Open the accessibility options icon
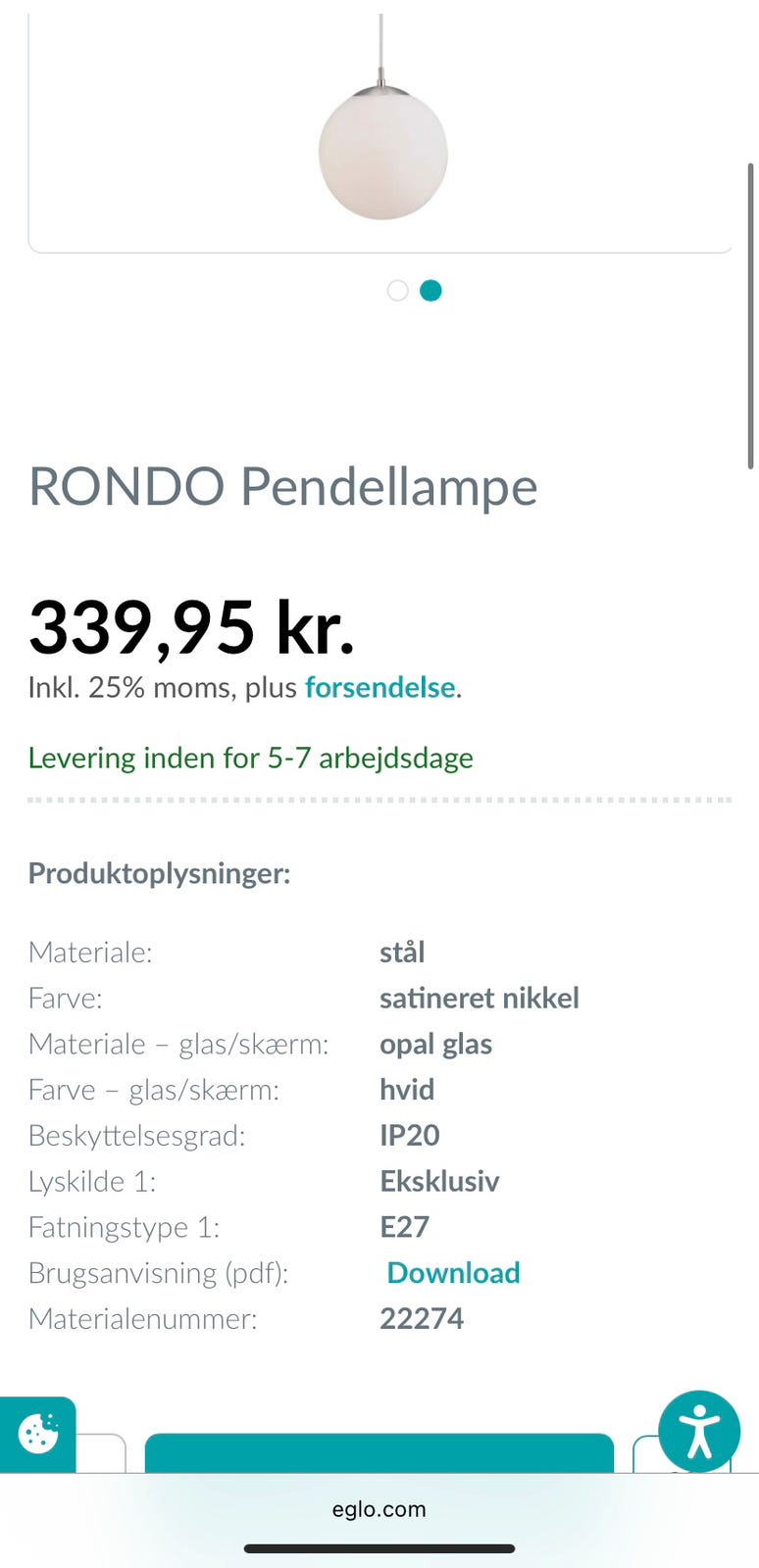 tap(698, 1431)
